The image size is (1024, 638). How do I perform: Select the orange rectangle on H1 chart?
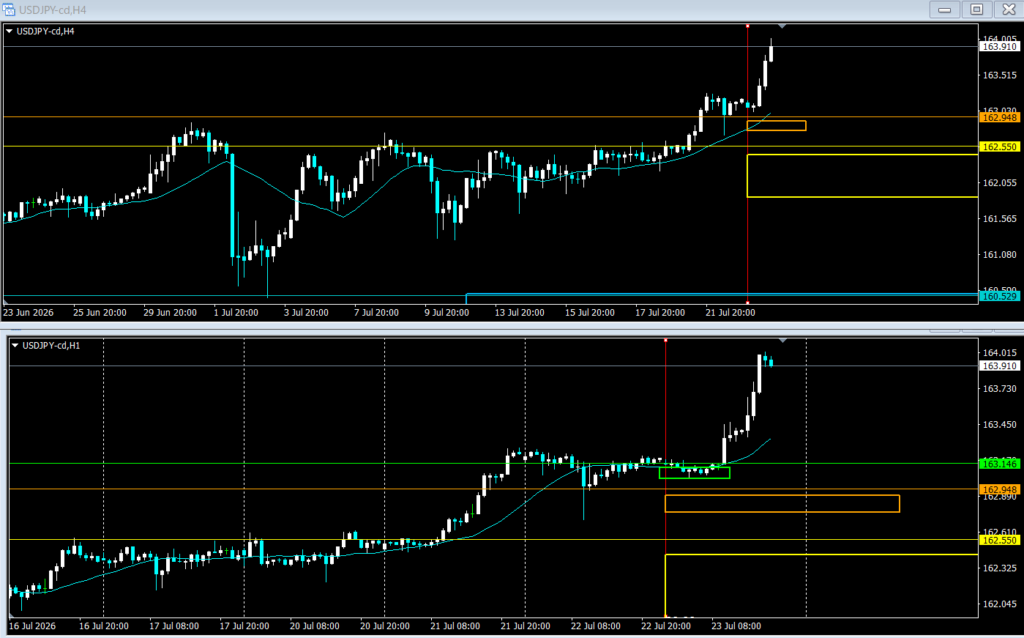(782, 503)
